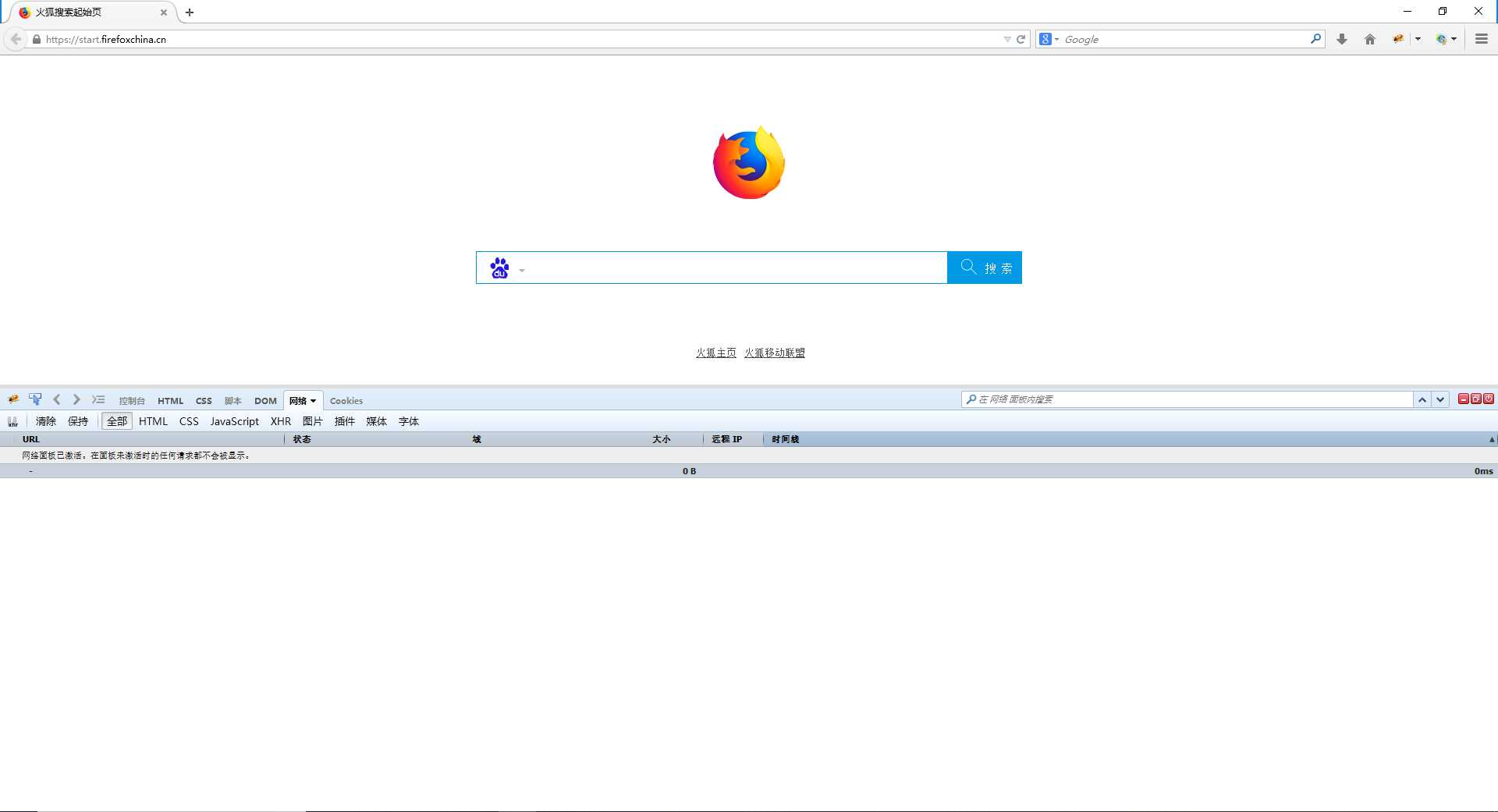Open the Google search engine selector
Viewport: 1498px width, 812px height.
(1049, 39)
